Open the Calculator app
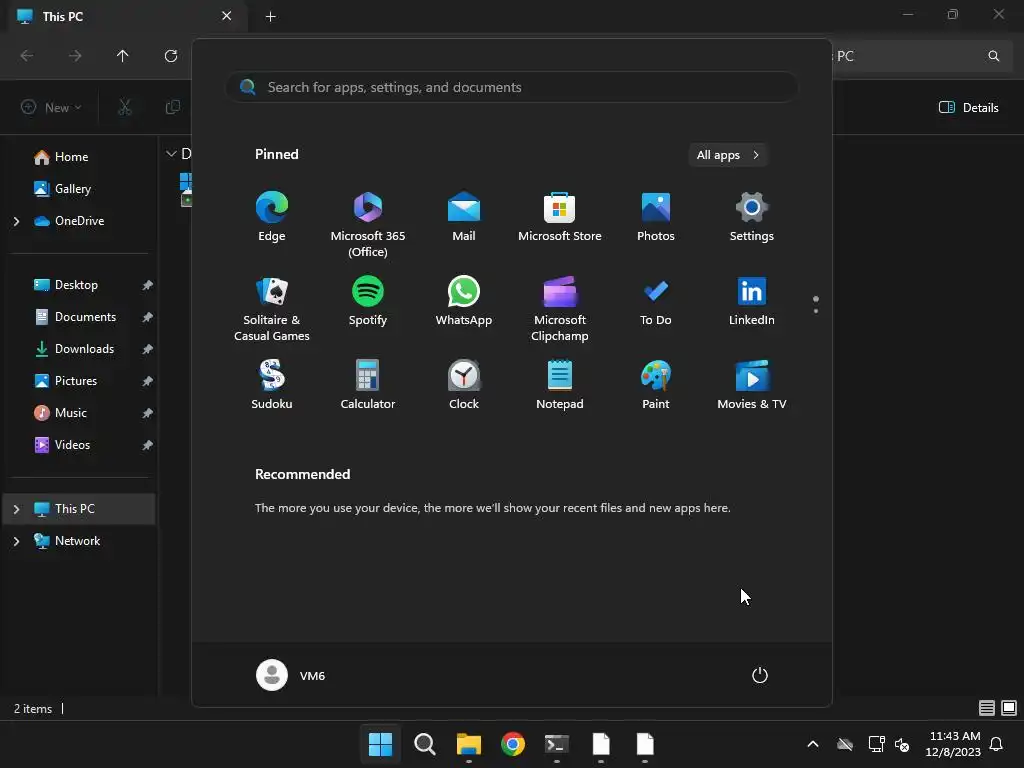 click(368, 385)
